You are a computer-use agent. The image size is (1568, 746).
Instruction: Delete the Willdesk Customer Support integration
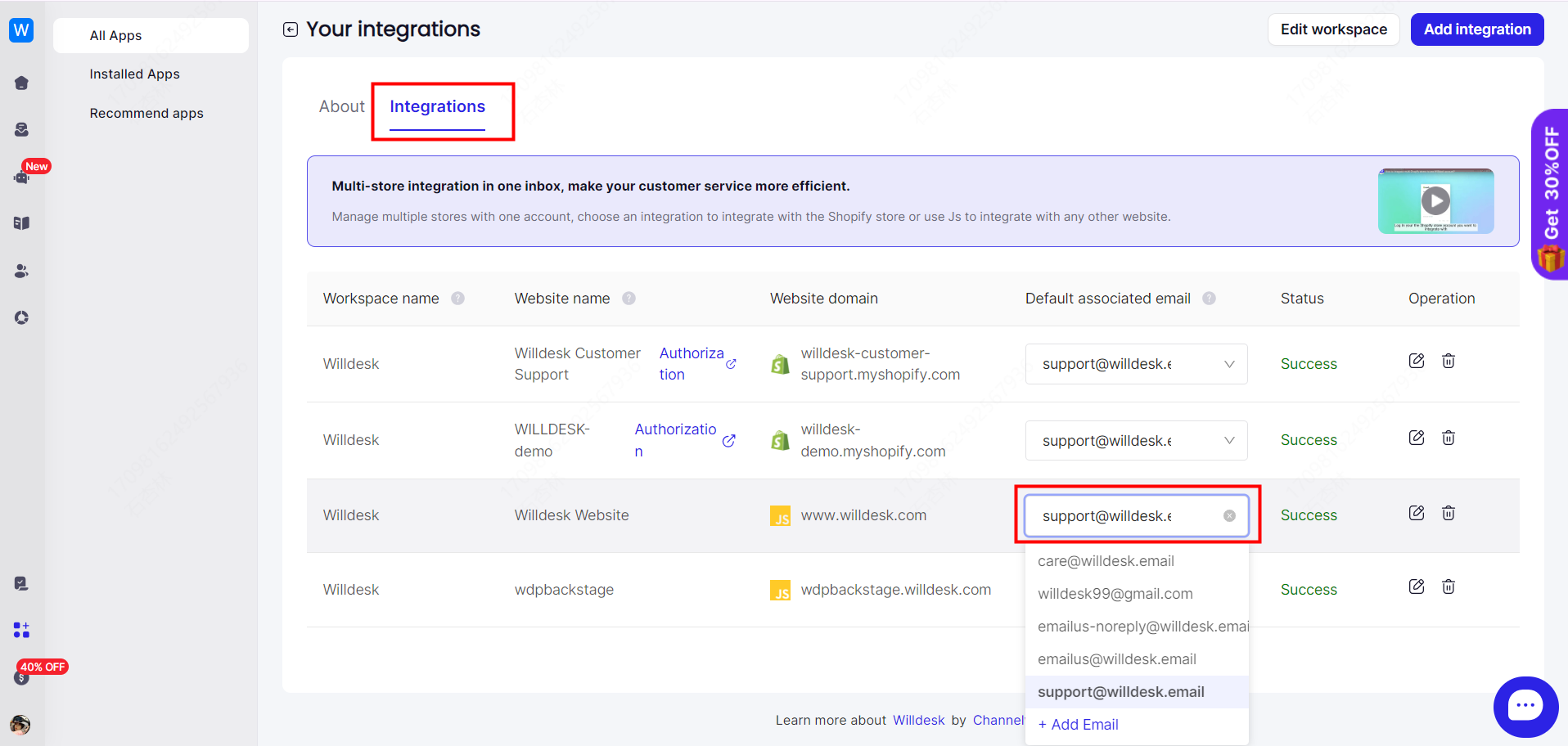1449,361
